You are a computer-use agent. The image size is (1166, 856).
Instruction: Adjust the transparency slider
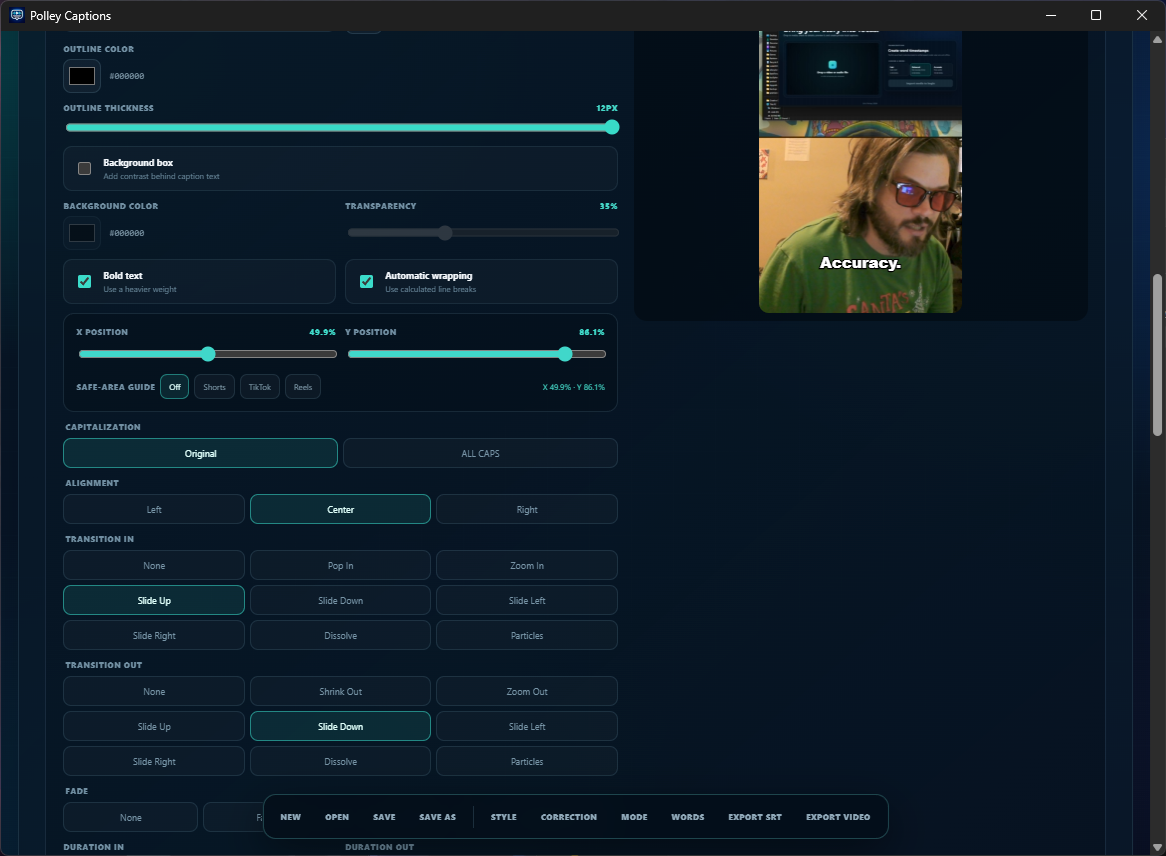click(x=483, y=233)
